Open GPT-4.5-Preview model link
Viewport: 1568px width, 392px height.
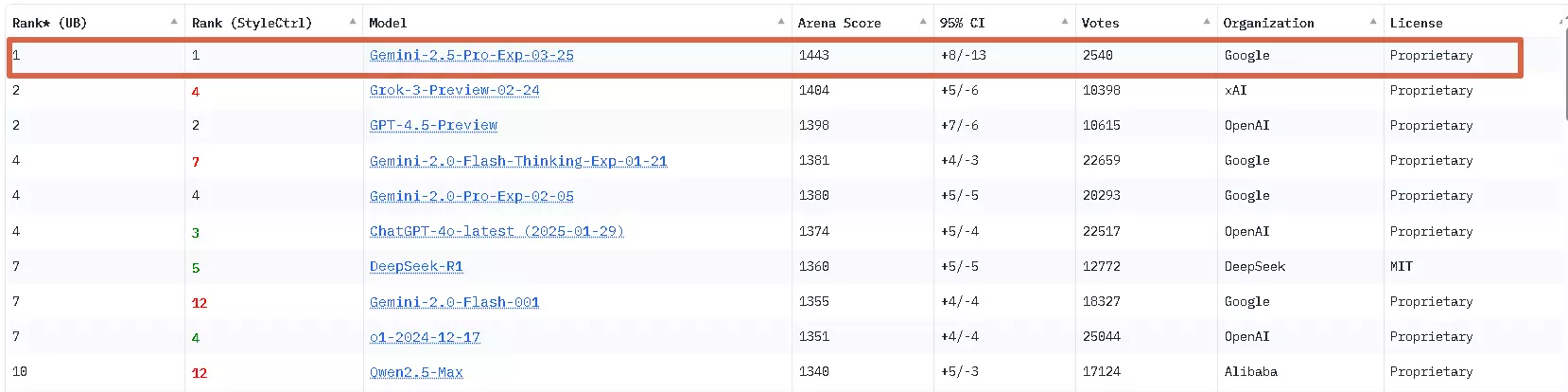pos(433,125)
